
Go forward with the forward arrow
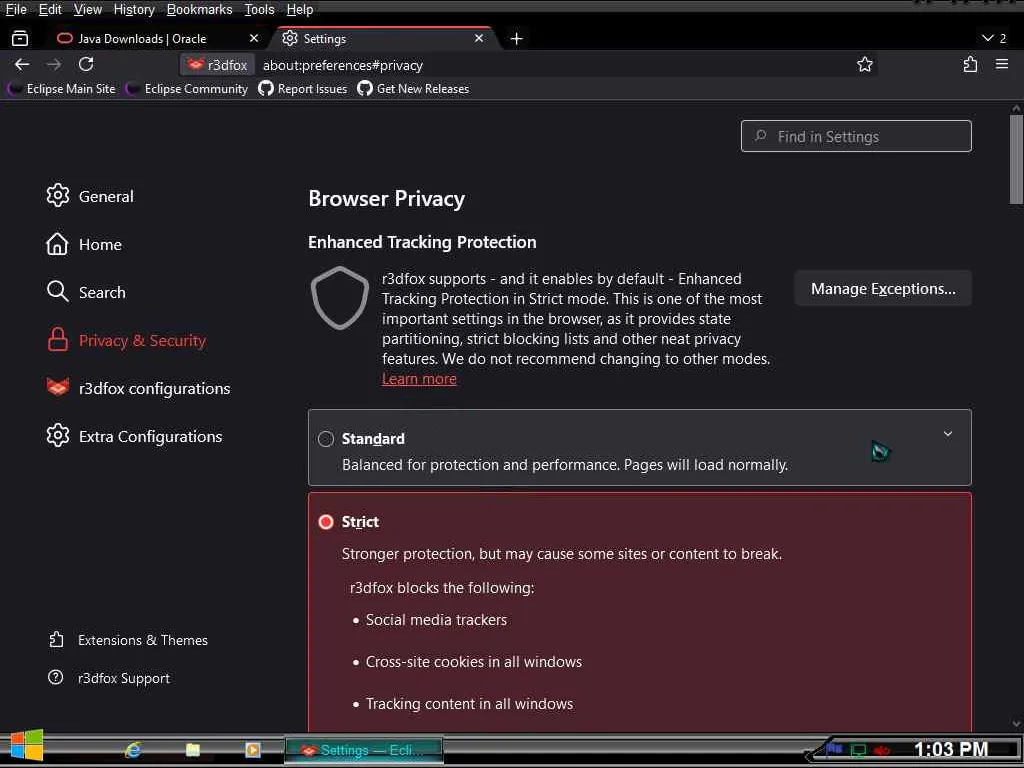click(54, 64)
